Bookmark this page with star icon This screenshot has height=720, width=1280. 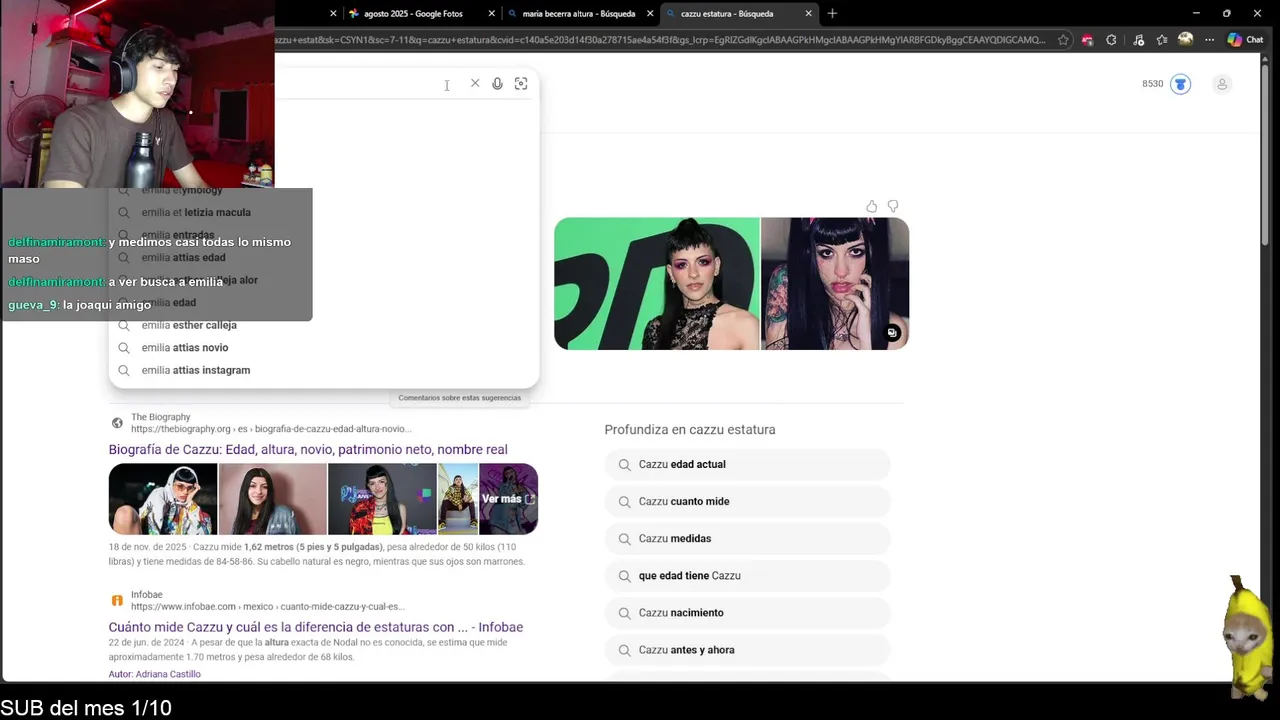[1063, 40]
